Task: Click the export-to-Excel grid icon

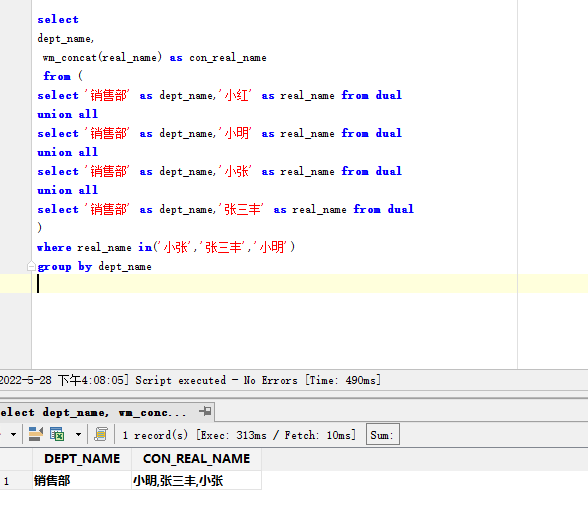Action: click(x=57, y=434)
